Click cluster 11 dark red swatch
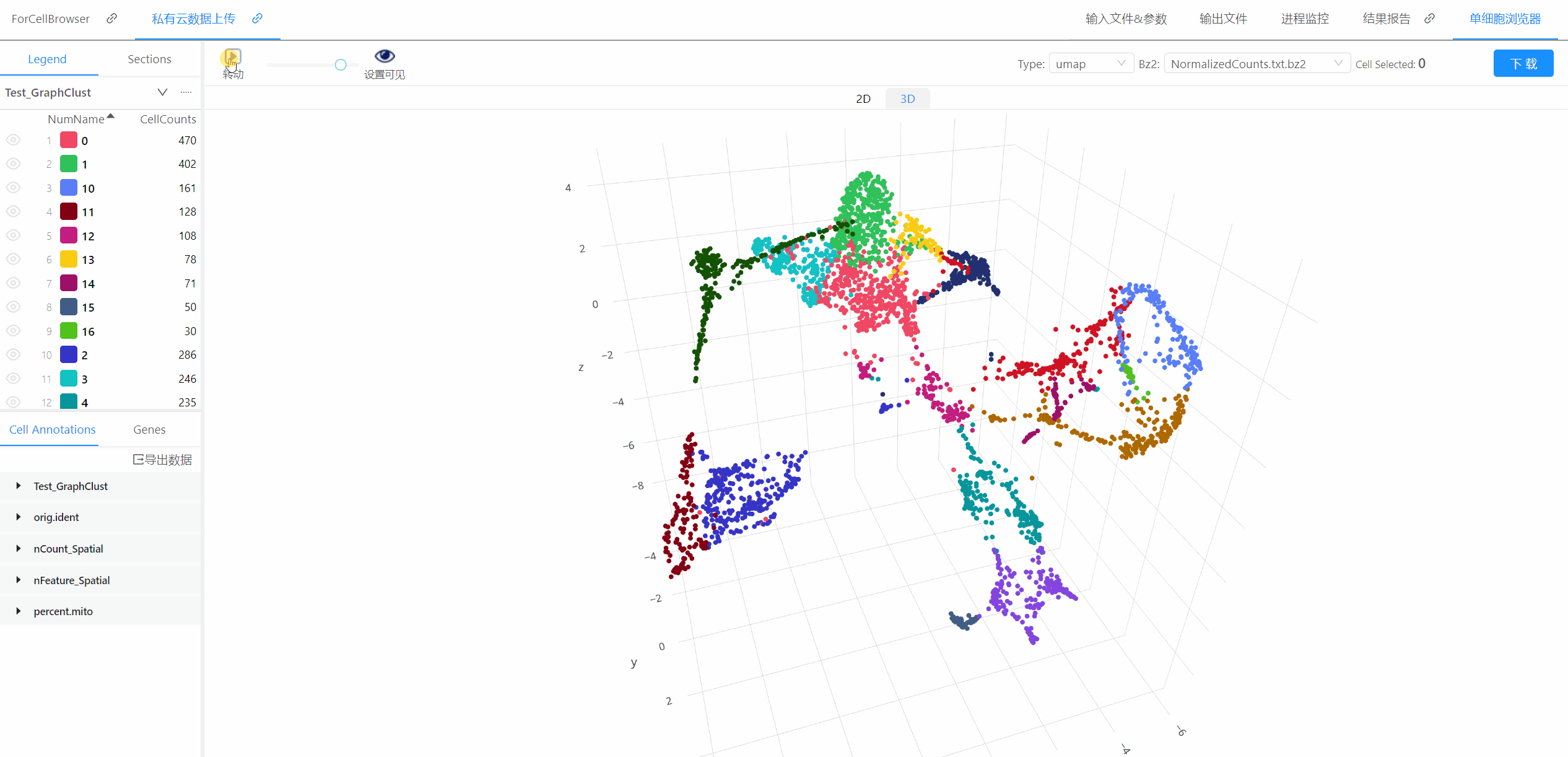This screenshot has width=1568, height=757. (69, 211)
